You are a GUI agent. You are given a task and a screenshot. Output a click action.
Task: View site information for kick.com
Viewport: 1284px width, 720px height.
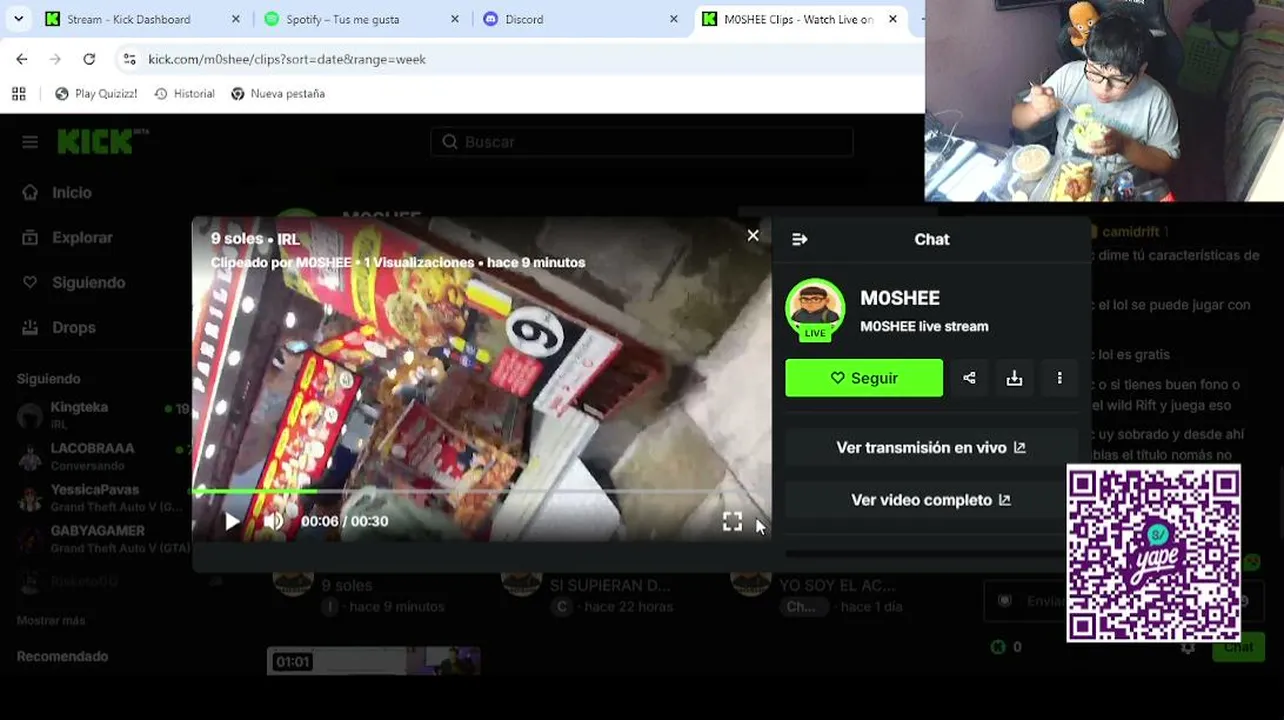(x=129, y=59)
